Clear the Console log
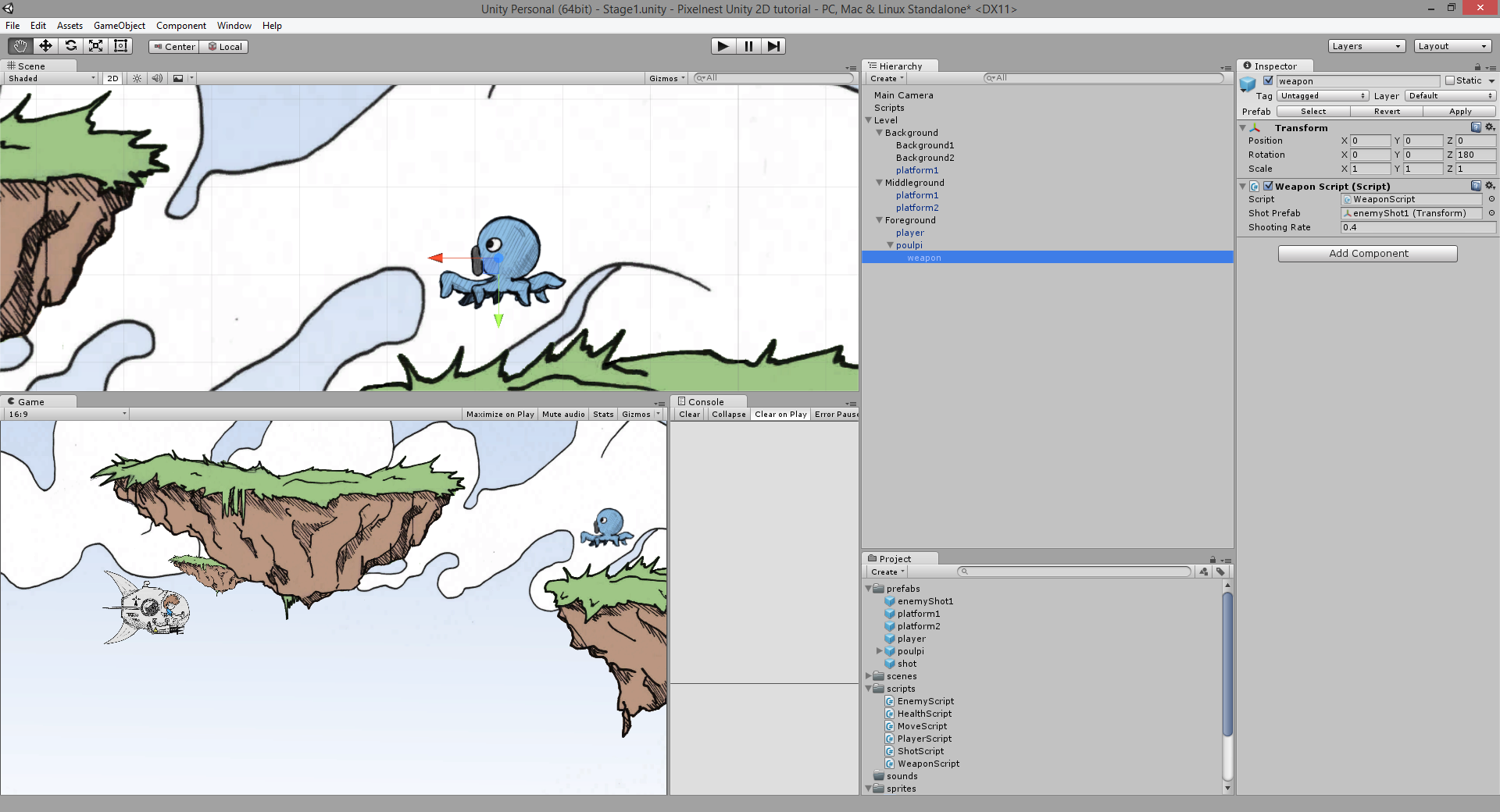The width and height of the screenshot is (1500, 812). click(x=690, y=415)
